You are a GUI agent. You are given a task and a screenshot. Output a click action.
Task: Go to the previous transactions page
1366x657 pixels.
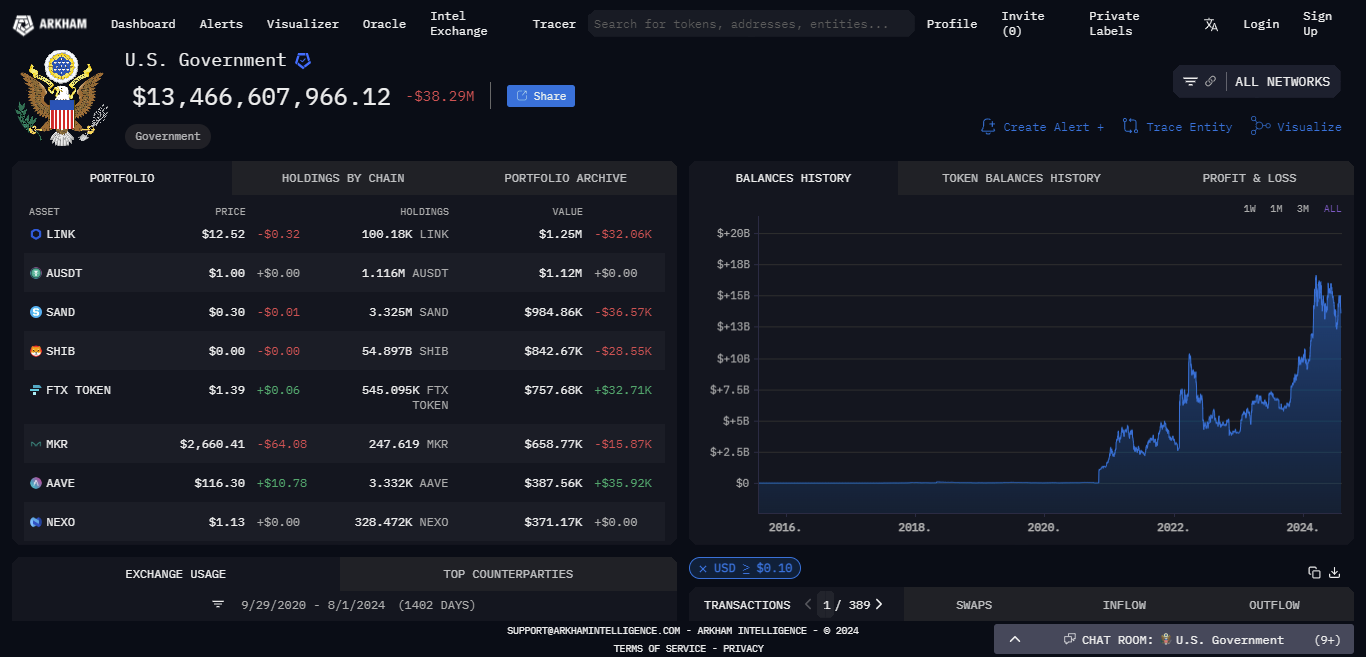[808, 604]
